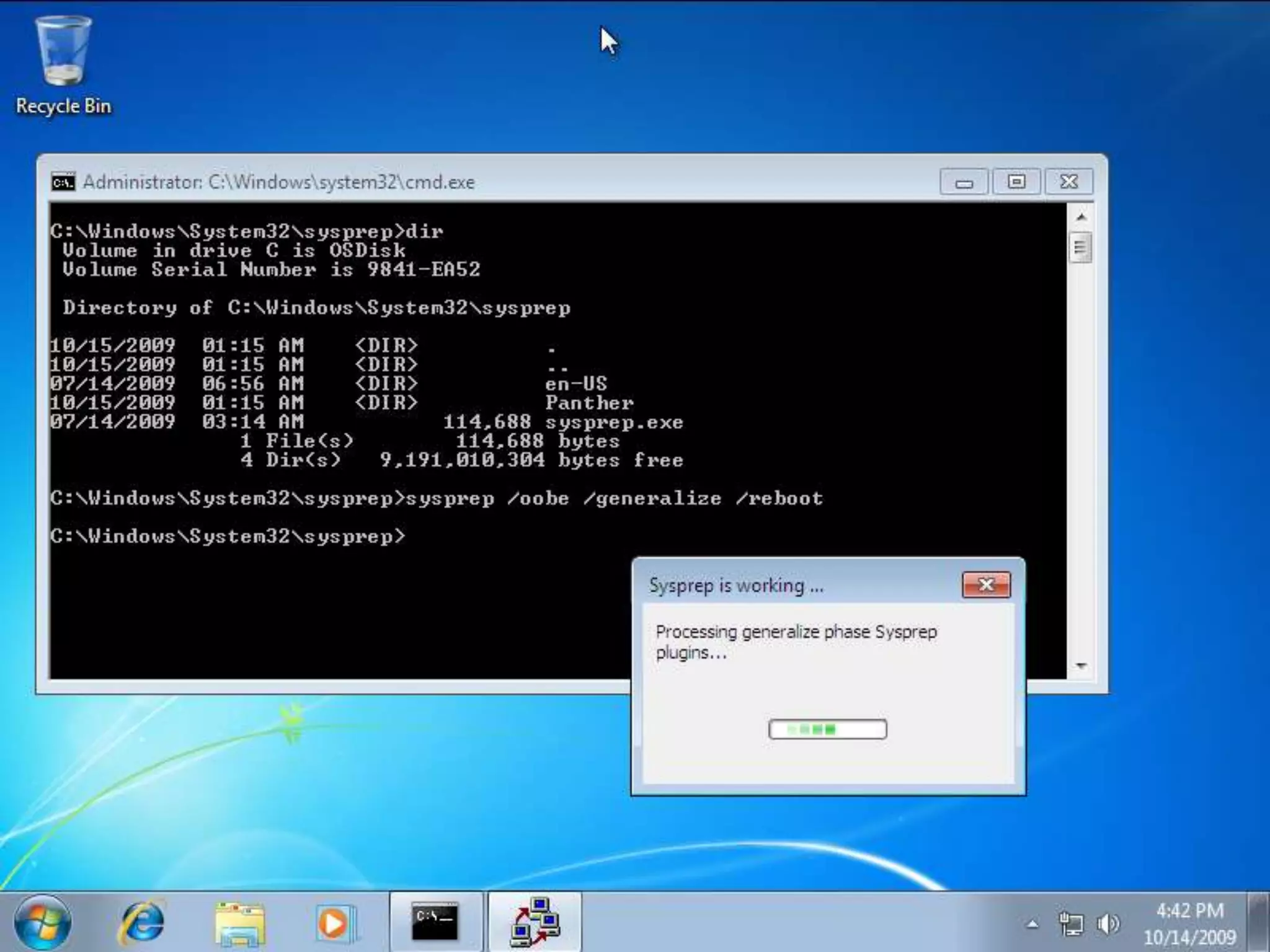Screen dimensions: 1270x952
Task: Click 'sysprep /oobe /generalize /reboot' command text
Action: pos(615,498)
